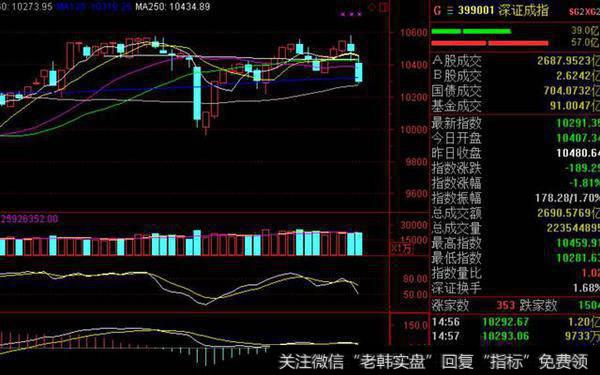Select index change value -189.29
The image size is (600, 375).
[582, 168]
